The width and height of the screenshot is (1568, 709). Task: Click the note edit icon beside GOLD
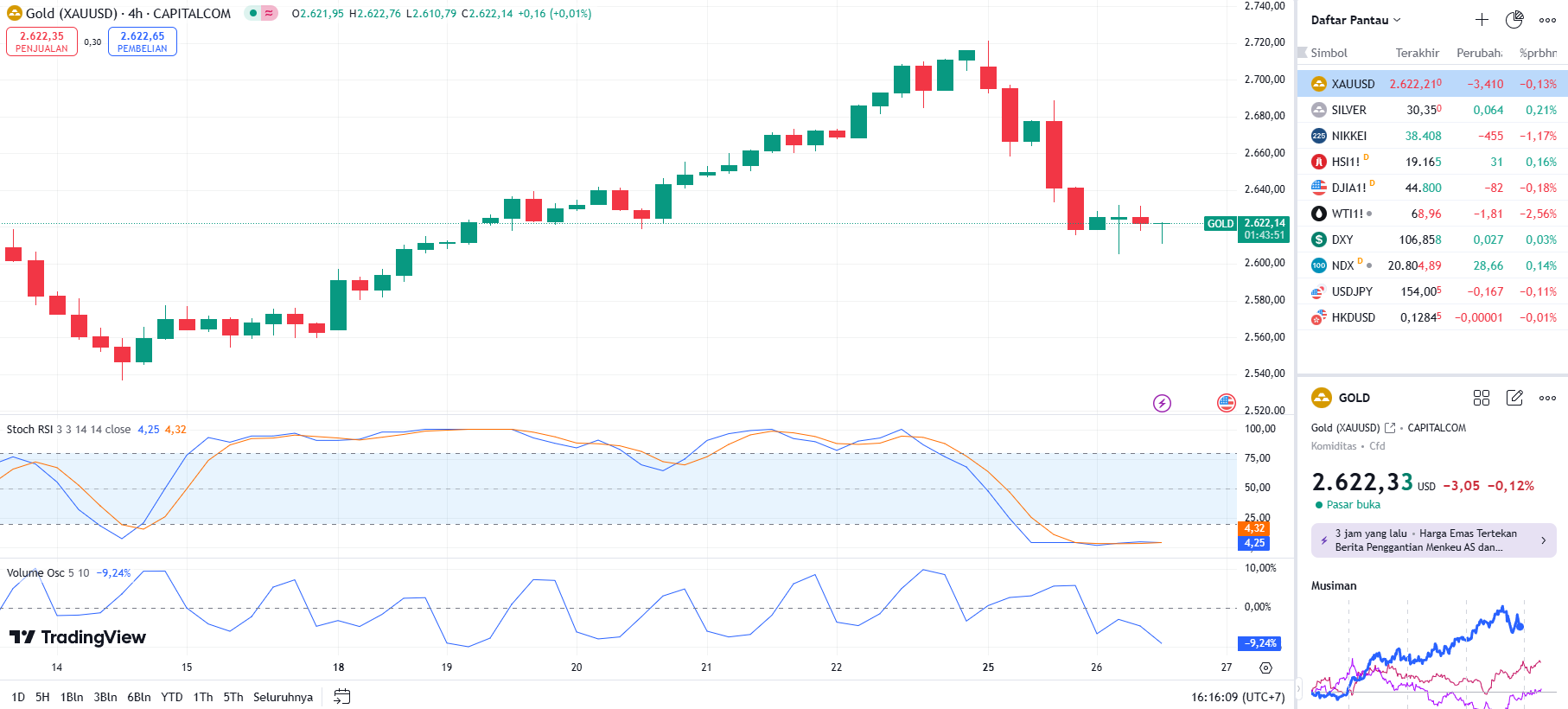(x=1514, y=398)
